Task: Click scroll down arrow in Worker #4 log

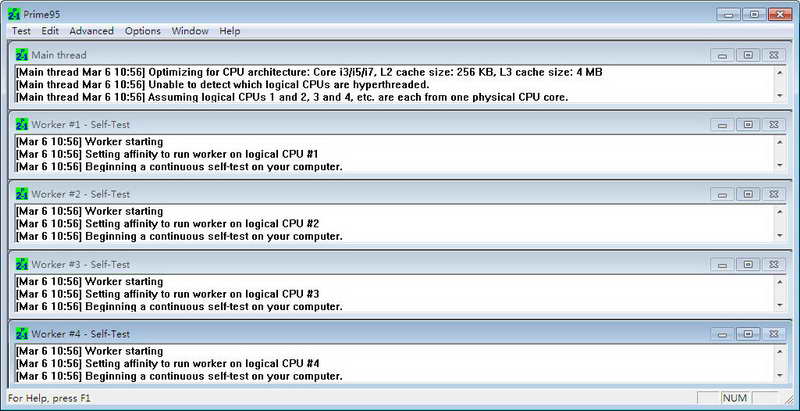Action: coord(780,375)
